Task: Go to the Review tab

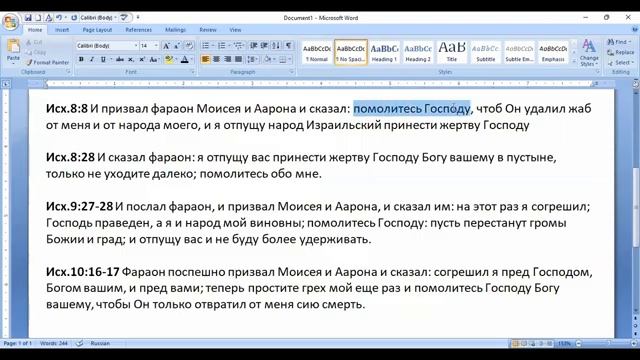Action: (x=208, y=30)
